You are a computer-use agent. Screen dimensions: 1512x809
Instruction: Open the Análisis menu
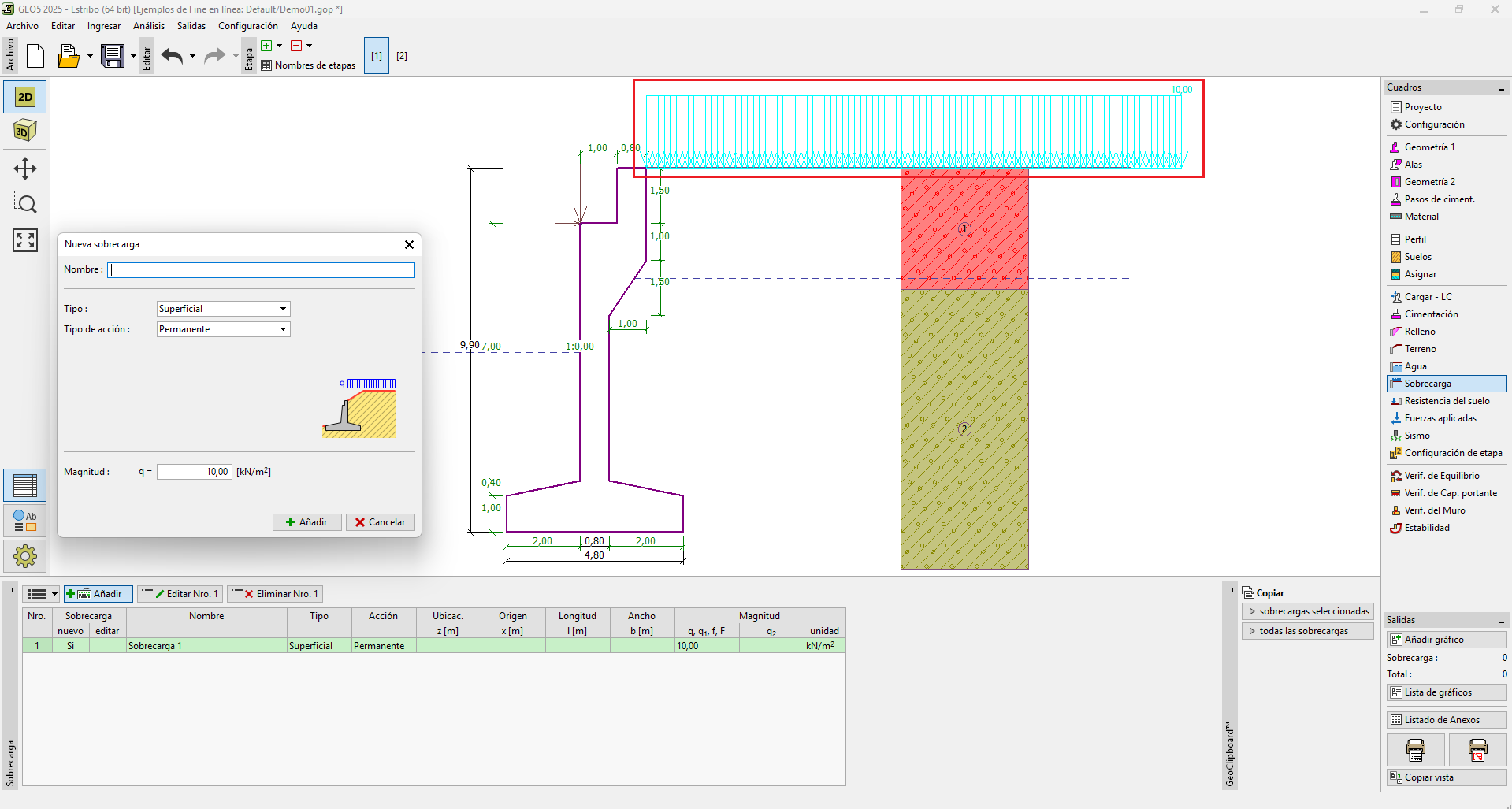tap(149, 26)
